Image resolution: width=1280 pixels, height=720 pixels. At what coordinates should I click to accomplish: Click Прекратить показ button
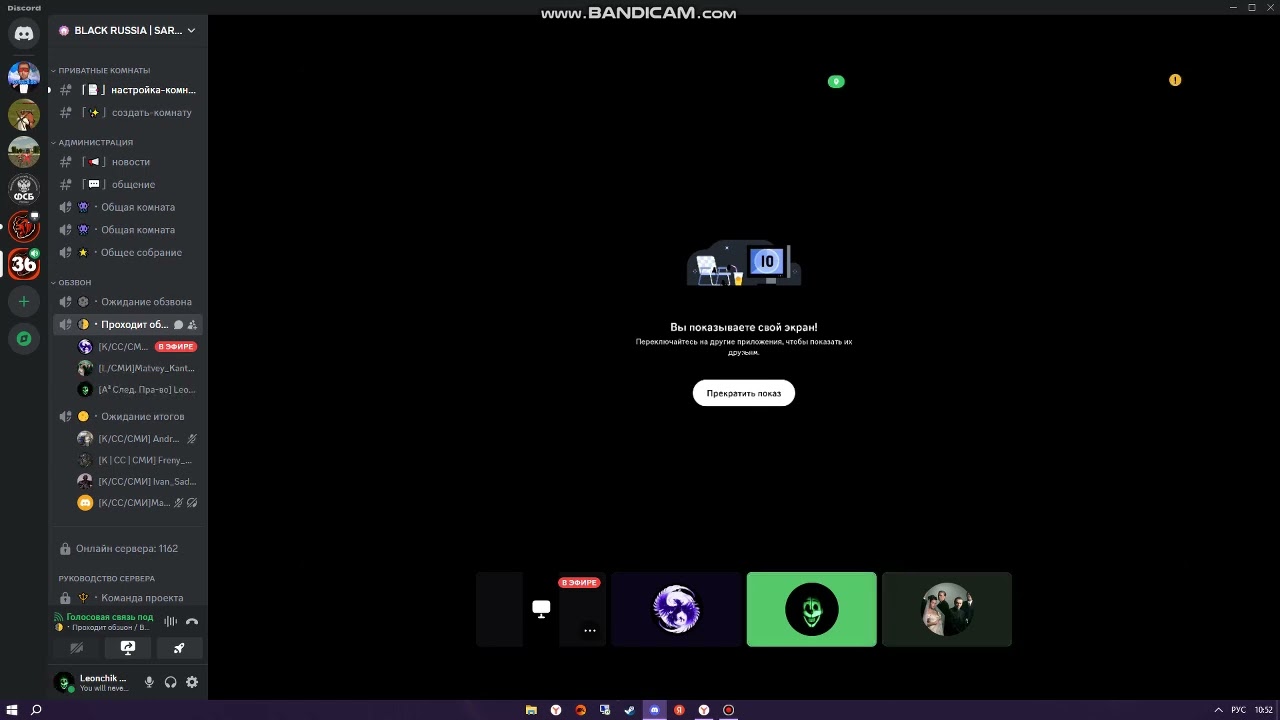click(x=744, y=393)
